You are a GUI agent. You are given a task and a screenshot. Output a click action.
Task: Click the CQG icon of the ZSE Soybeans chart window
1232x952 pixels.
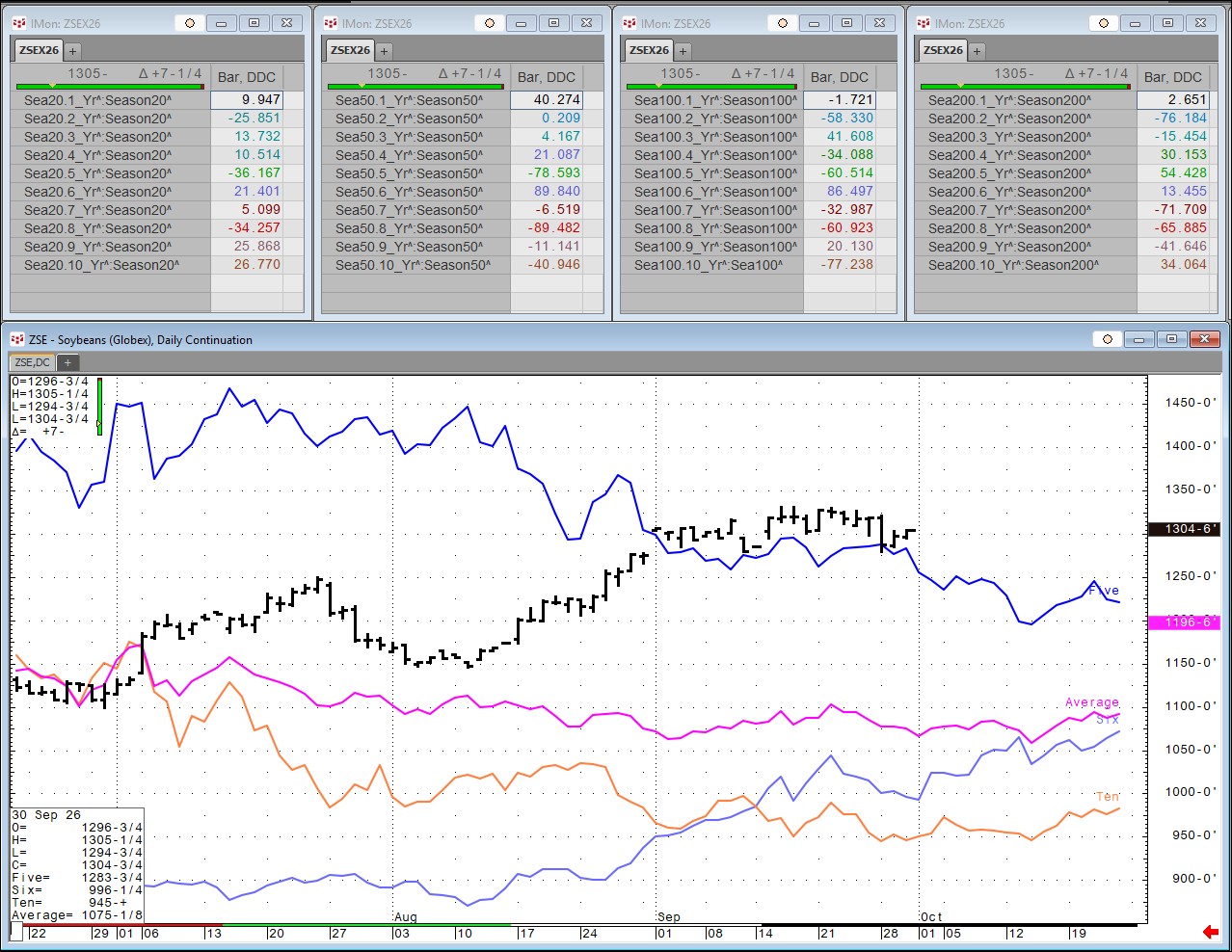point(17,339)
